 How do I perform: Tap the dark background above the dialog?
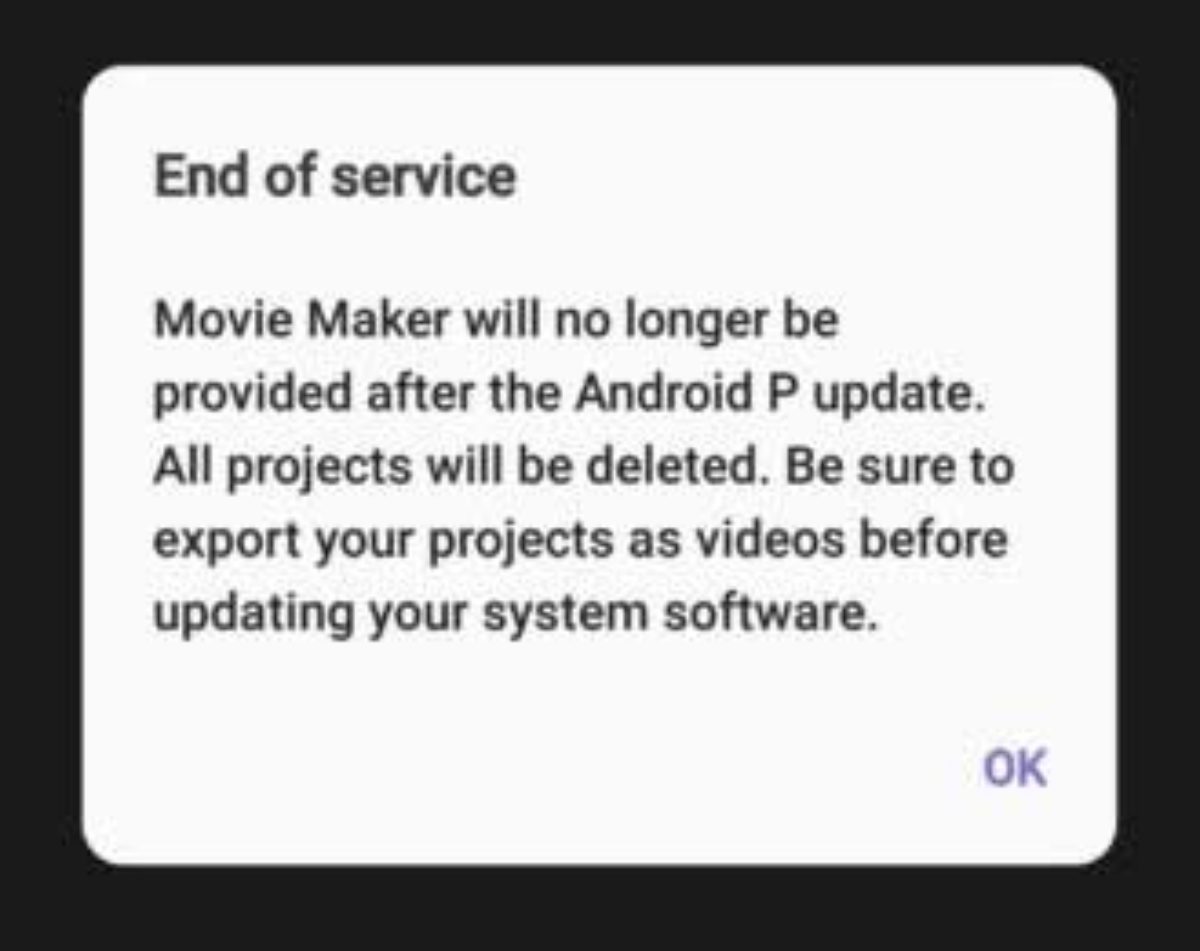(x=600, y=32)
